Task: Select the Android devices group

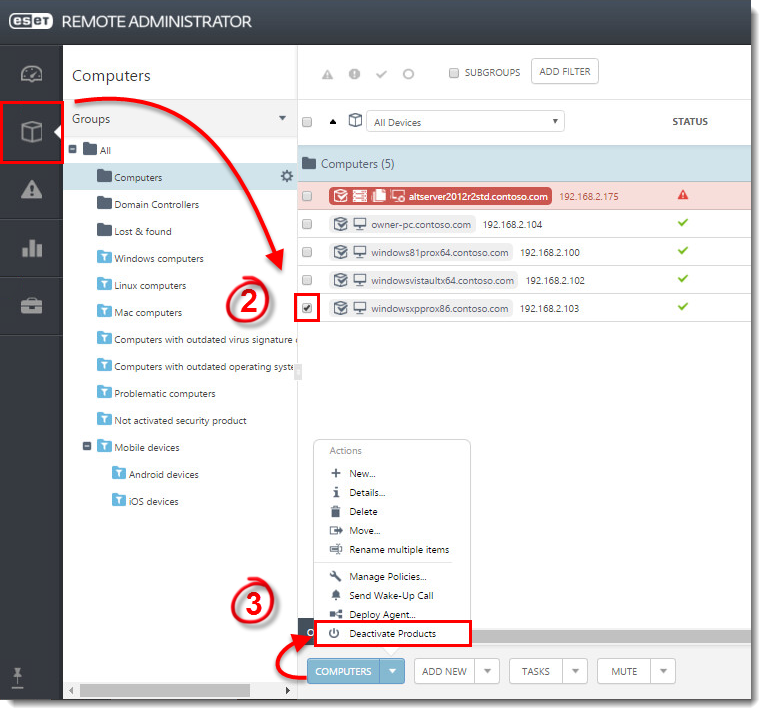Action: click(164, 474)
